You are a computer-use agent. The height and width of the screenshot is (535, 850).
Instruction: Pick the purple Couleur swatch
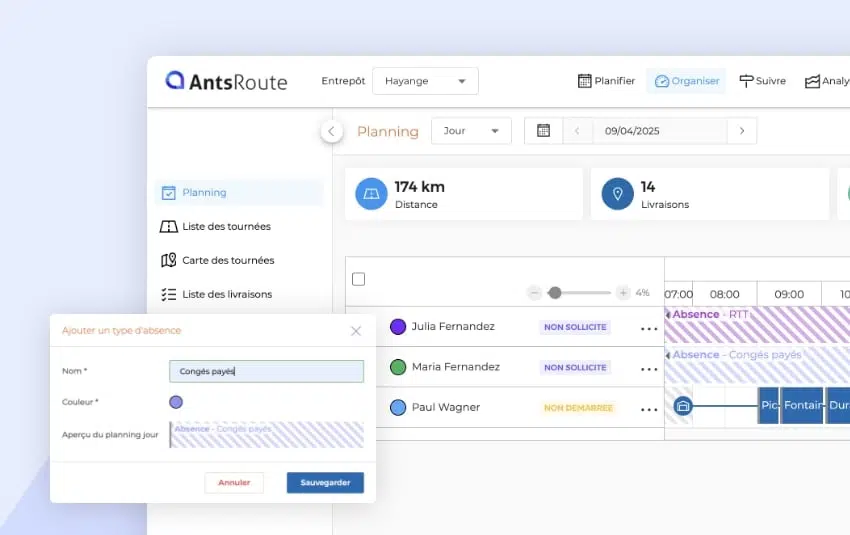[176, 402]
